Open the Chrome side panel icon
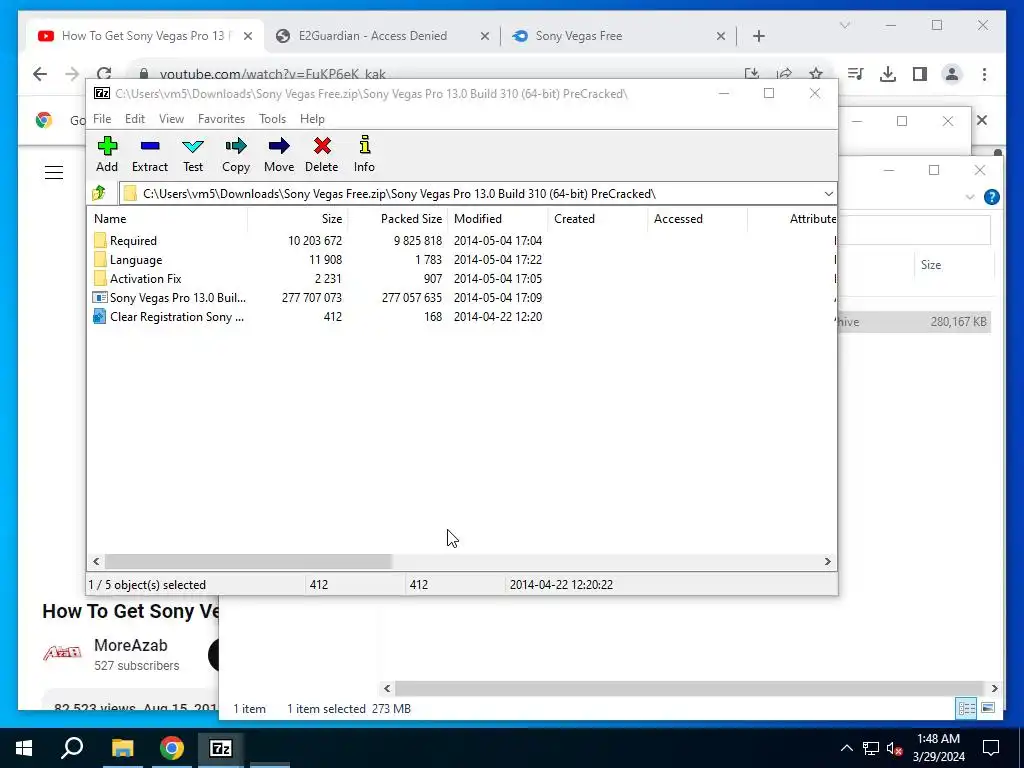The image size is (1024, 768). [x=920, y=74]
